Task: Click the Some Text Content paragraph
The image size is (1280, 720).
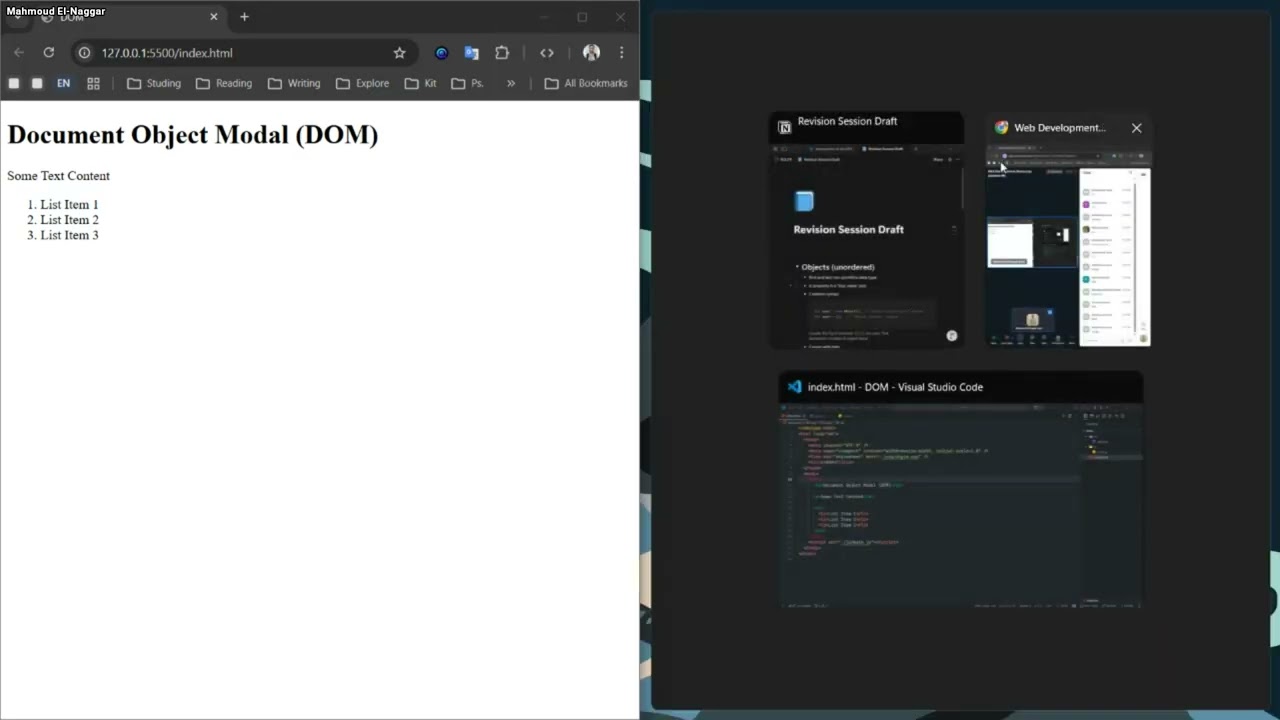Action: coord(58,176)
